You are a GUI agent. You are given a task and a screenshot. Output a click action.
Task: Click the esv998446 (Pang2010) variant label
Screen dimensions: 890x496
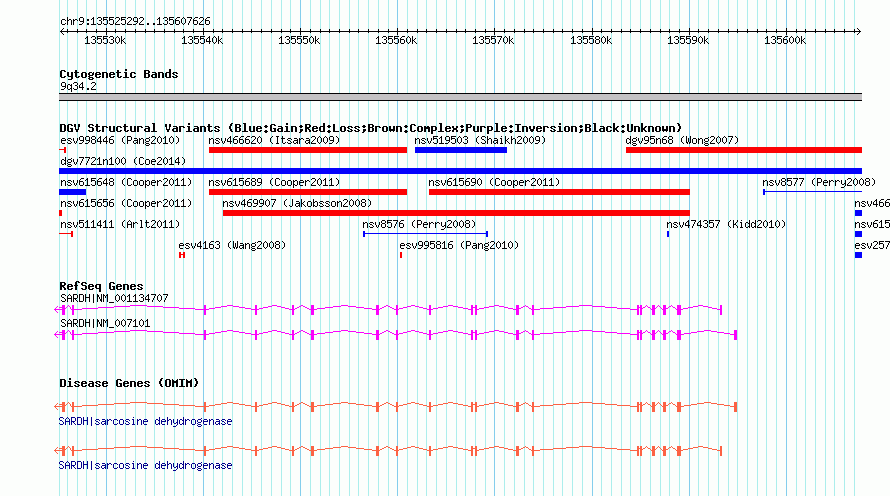(x=120, y=140)
